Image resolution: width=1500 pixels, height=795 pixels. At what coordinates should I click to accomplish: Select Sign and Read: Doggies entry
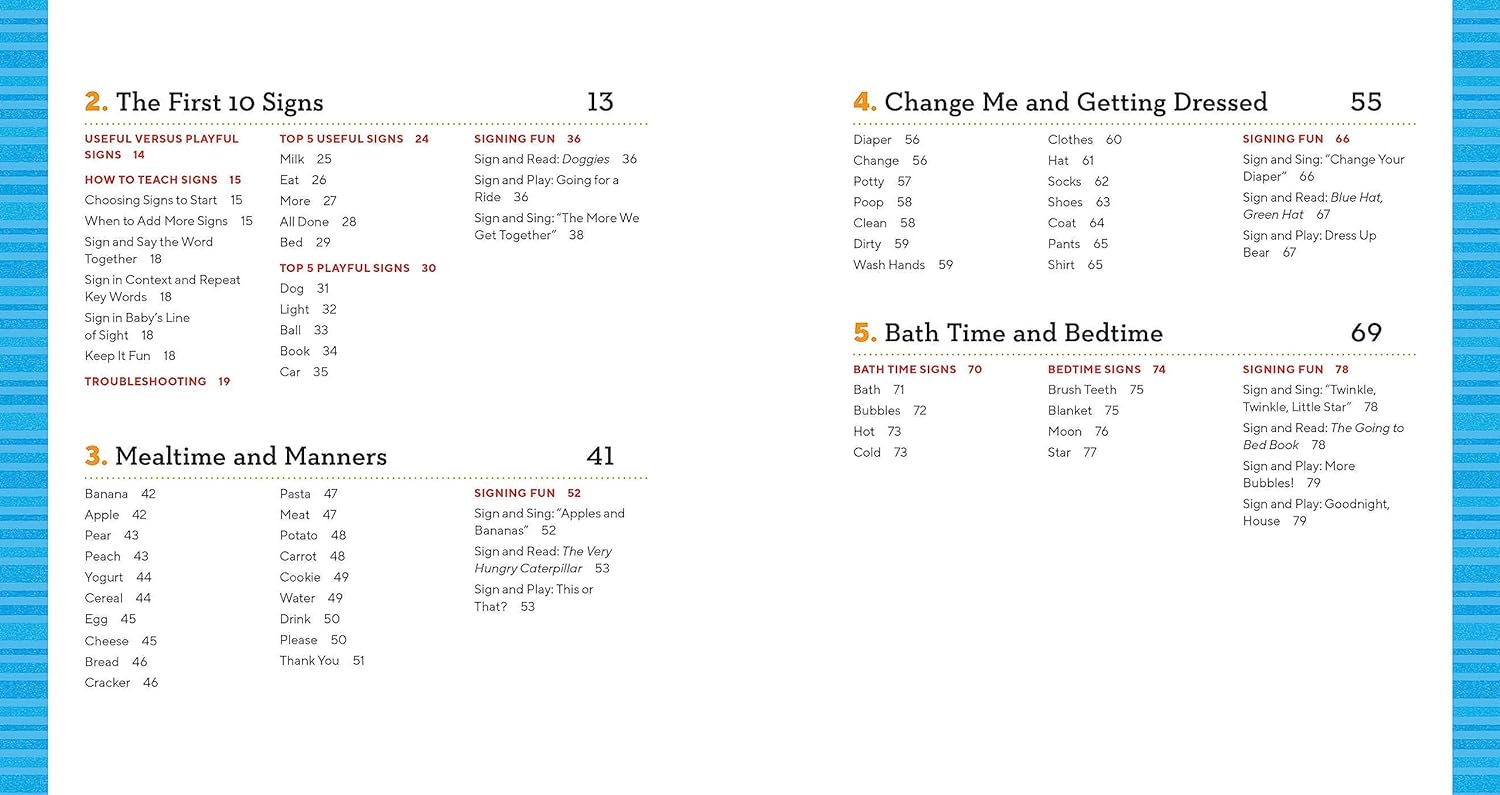pos(555,159)
